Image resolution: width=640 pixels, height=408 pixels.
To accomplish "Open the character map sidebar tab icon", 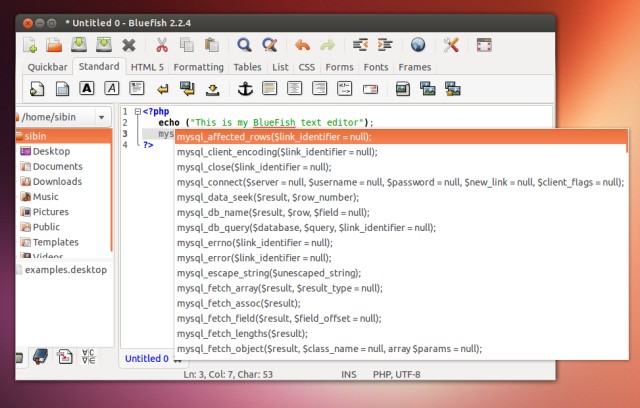I will click(x=89, y=357).
